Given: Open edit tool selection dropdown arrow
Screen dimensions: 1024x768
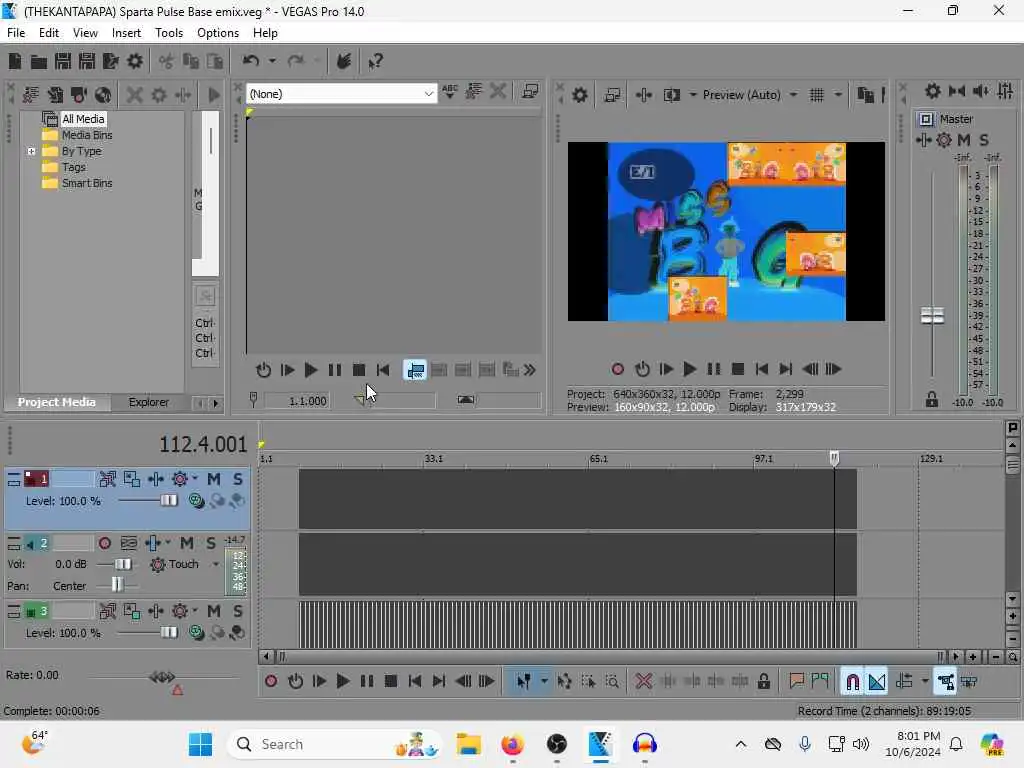Looking at the screenshot, I should (544, 682).
